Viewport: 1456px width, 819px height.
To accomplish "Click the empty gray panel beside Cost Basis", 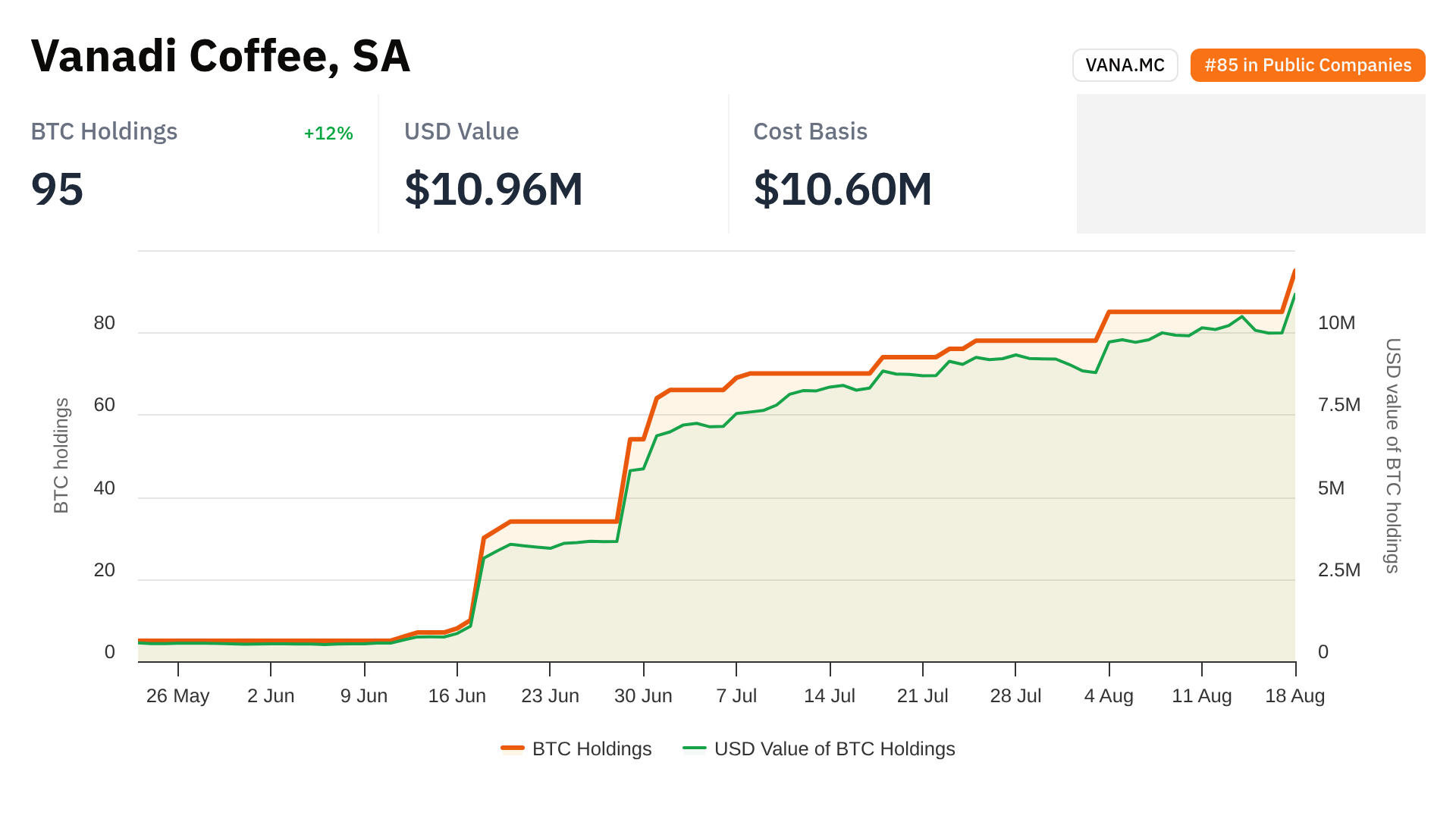I will pos(1250,164).
